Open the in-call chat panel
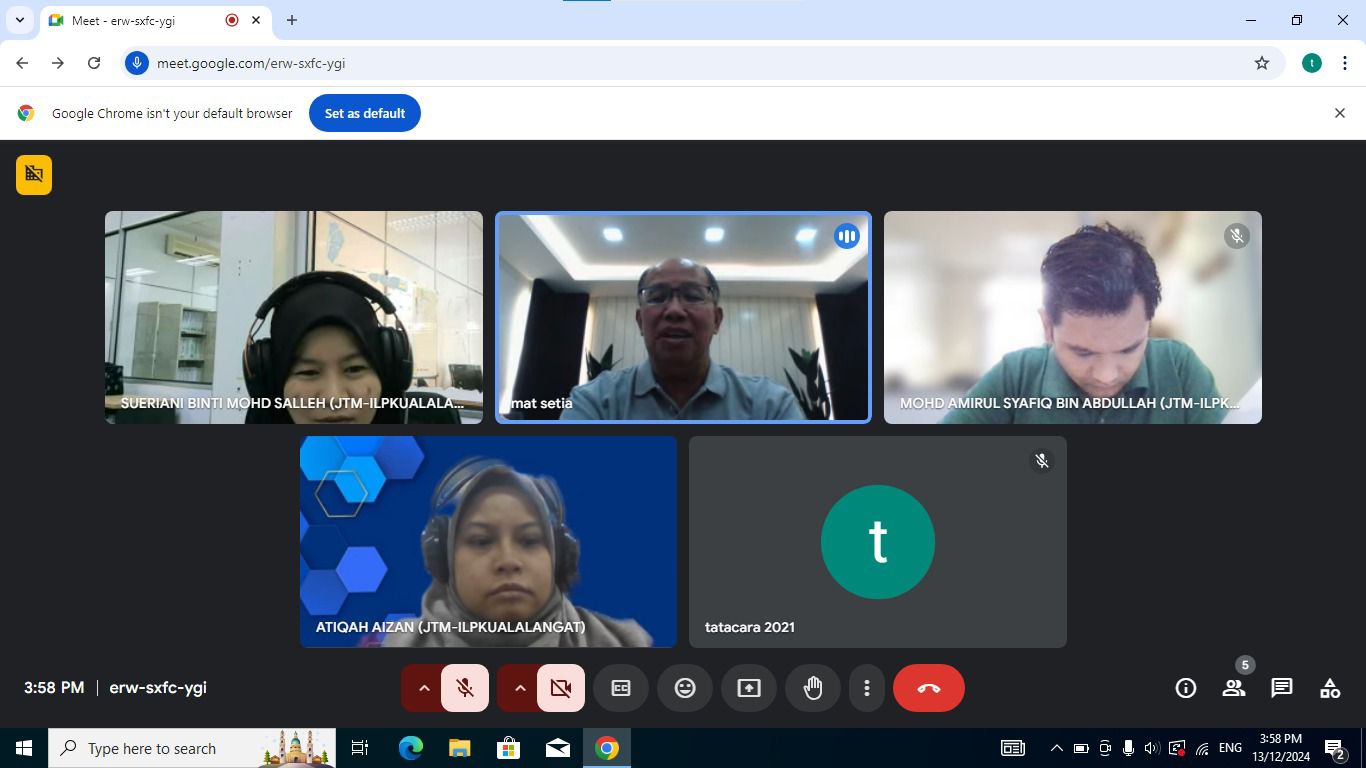Image resolution: width=1366 pixels, height=768 pixels. click(1281, 688)
